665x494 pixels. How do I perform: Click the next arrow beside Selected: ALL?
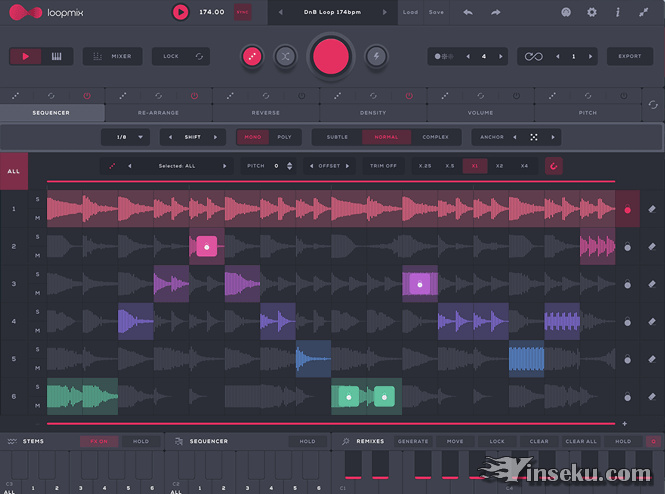click(236, 165)
